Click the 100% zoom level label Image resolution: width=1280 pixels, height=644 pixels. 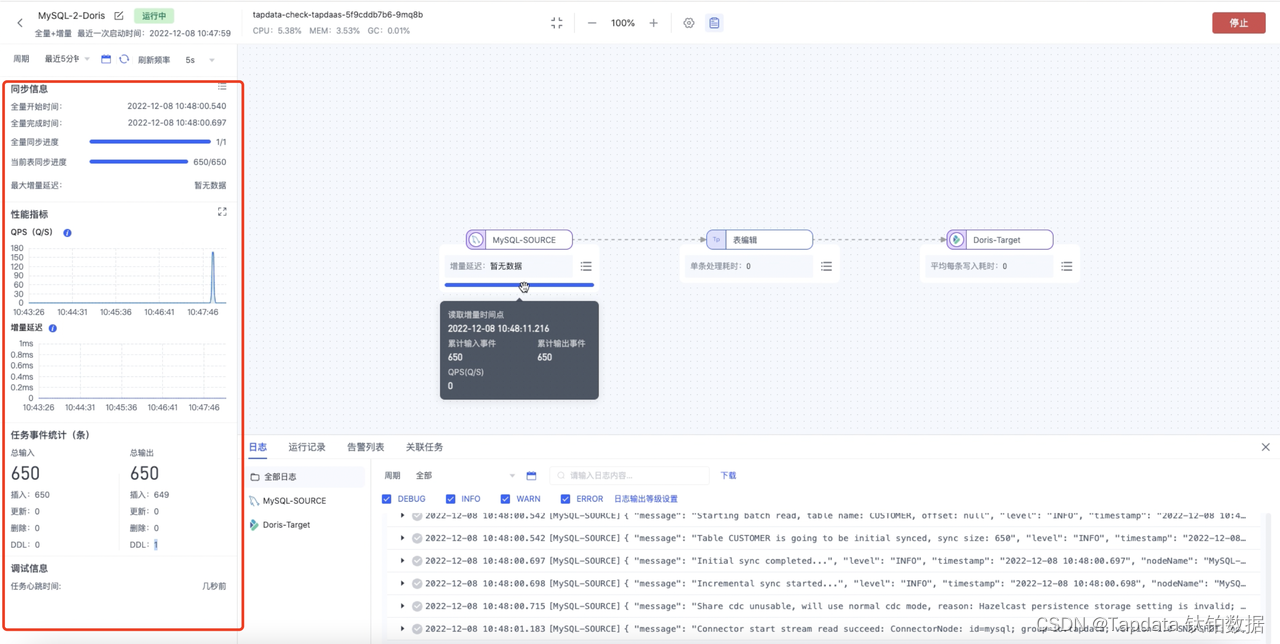[623, 23]
